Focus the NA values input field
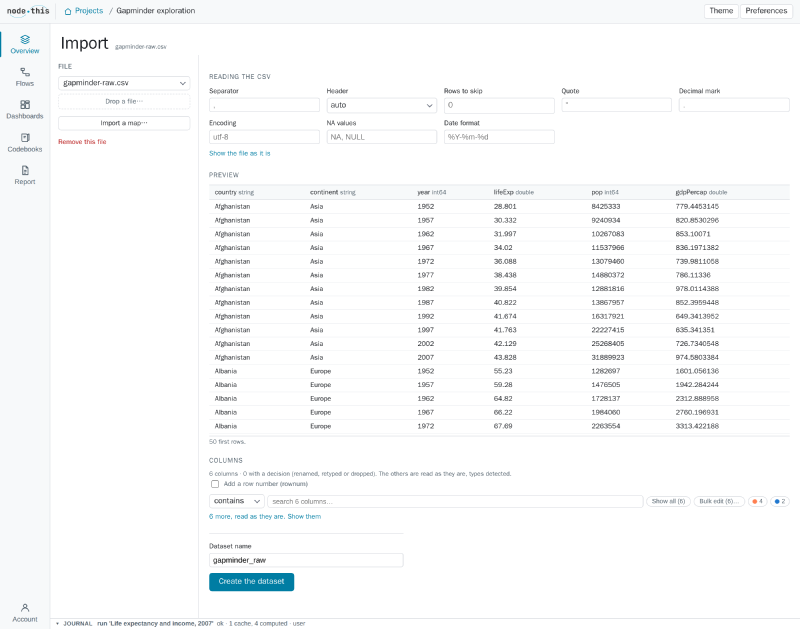 tap(382, 137)
